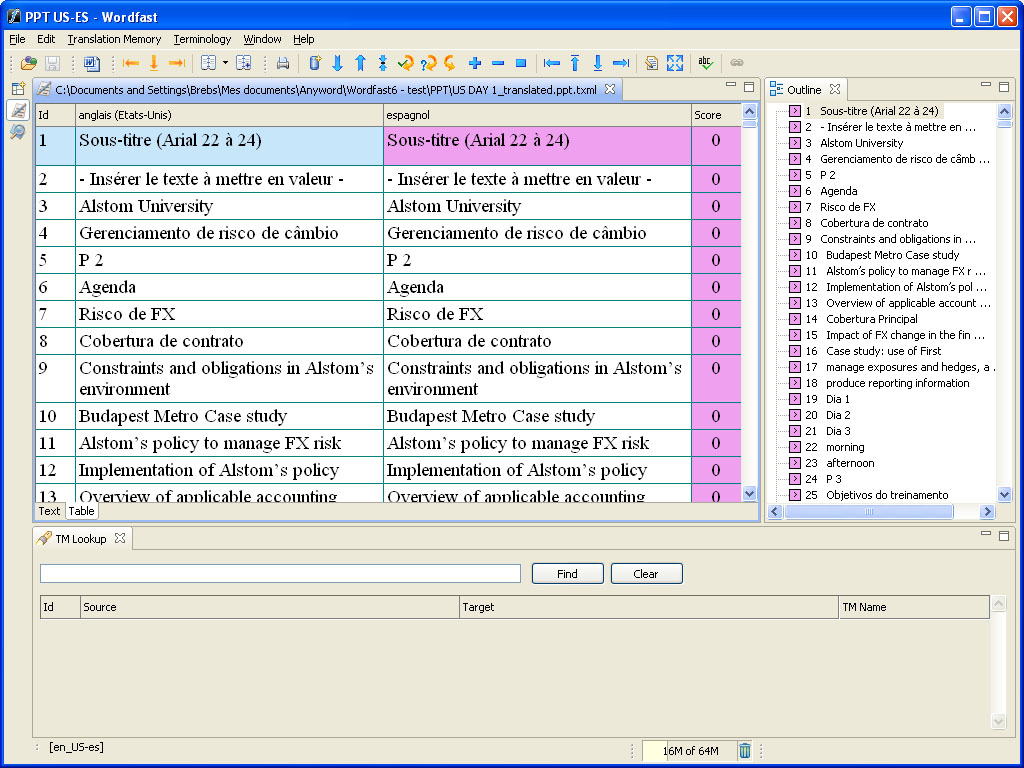Open the Terminology menu
This screenshot has width=1024, height=768.
coord(202,39)
